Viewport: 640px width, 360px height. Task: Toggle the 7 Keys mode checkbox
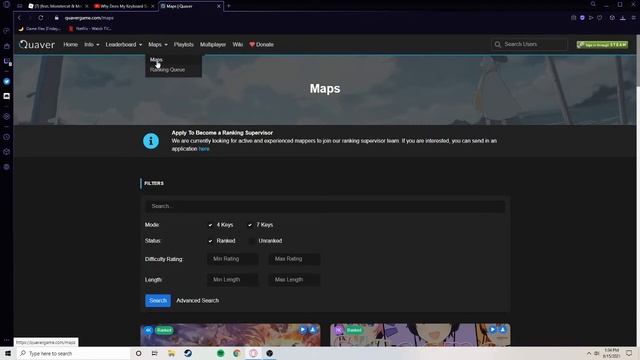click(250, 225)
